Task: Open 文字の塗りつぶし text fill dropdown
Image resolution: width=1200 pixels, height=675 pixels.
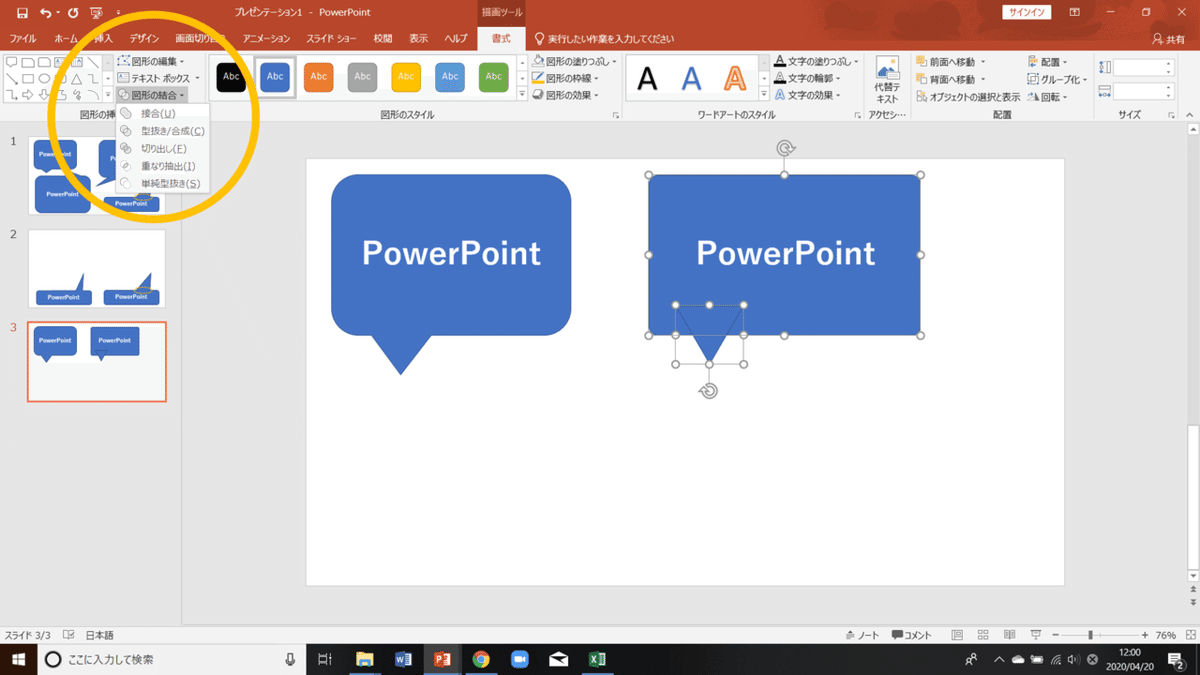Action: (814, 61)
